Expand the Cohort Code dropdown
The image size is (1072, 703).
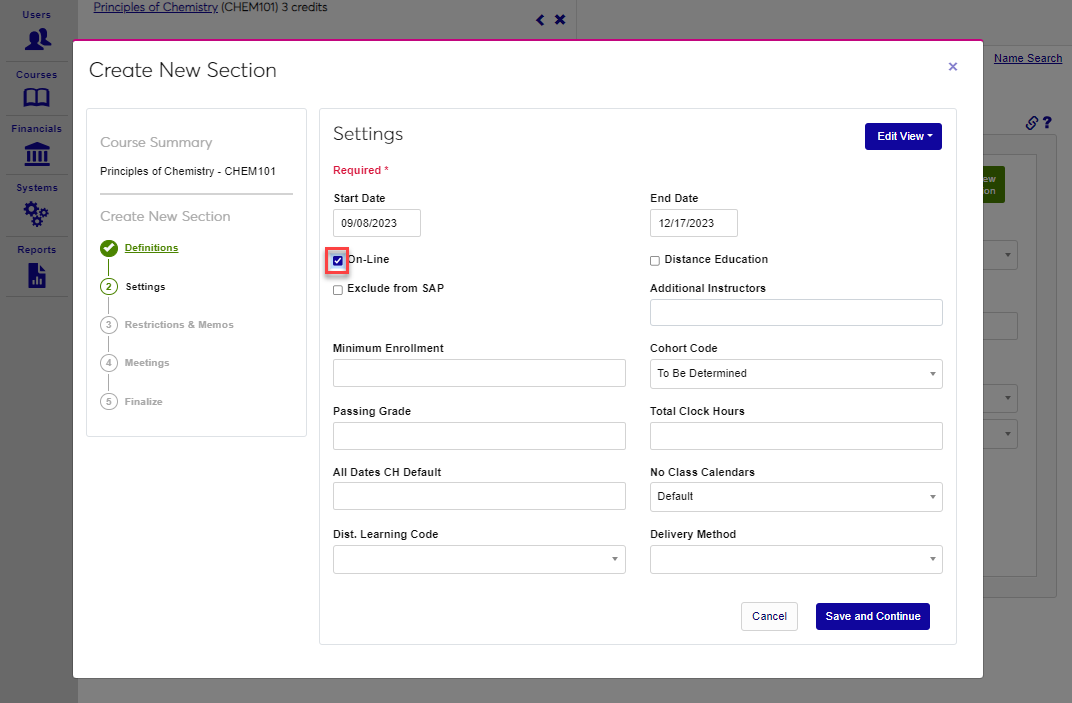795,374
